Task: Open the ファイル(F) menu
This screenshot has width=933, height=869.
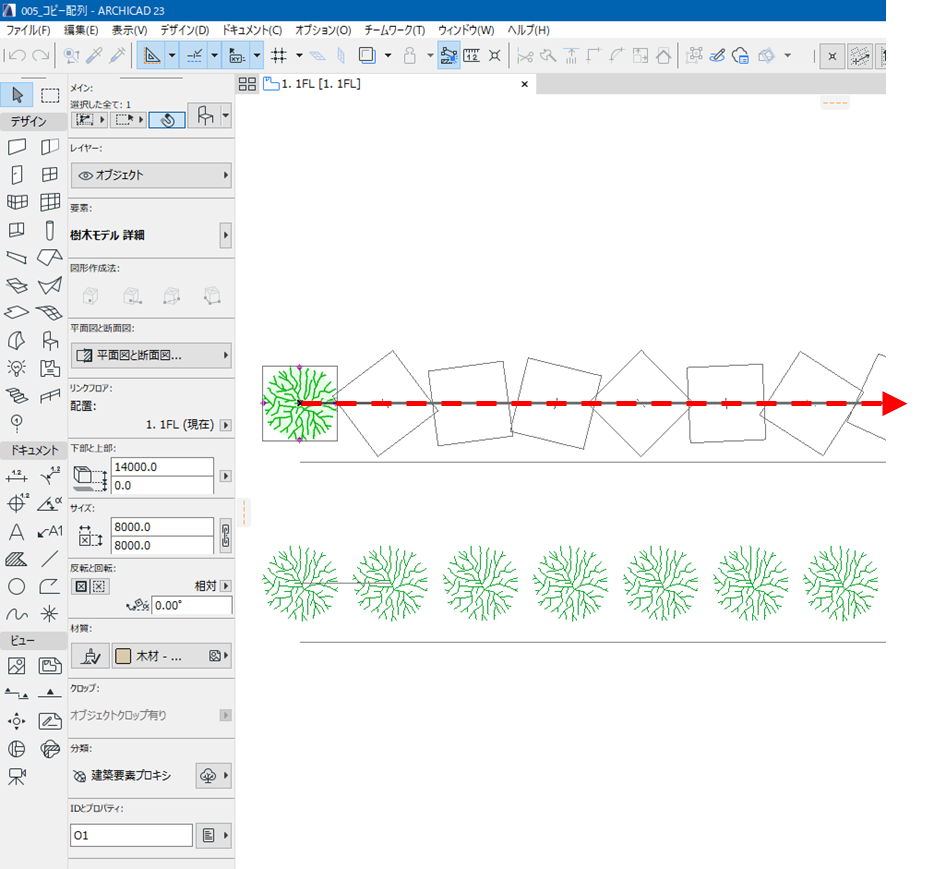Action: (29, 30)
